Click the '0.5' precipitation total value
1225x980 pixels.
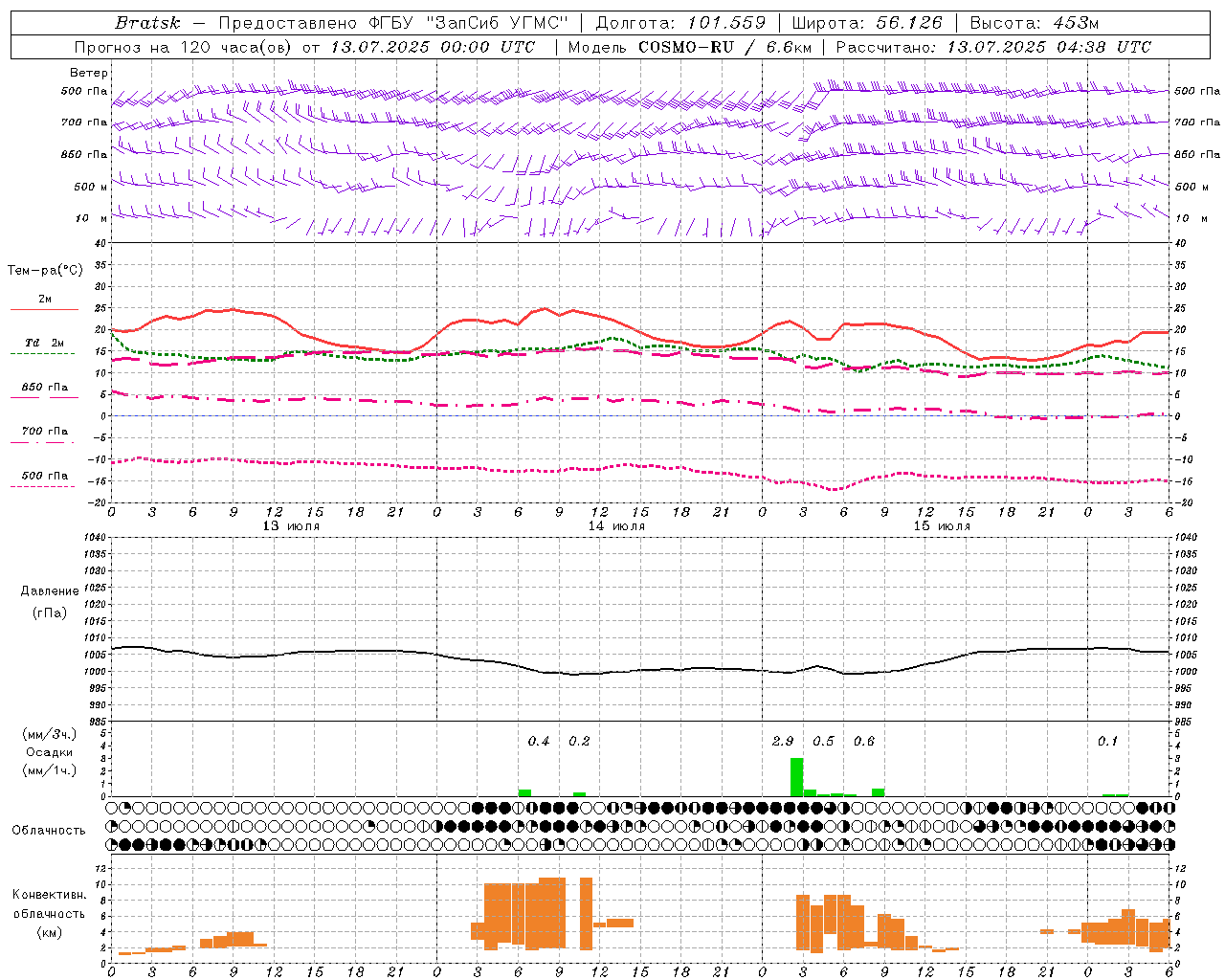click(823, 741)
